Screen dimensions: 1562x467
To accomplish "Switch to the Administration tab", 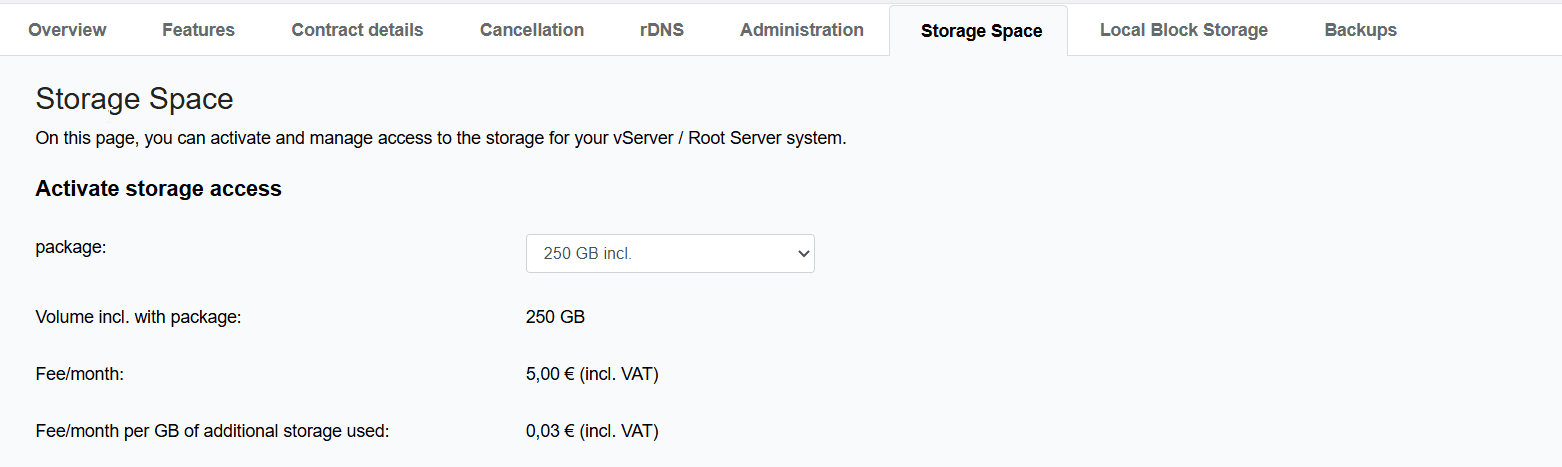I will 801,30.
